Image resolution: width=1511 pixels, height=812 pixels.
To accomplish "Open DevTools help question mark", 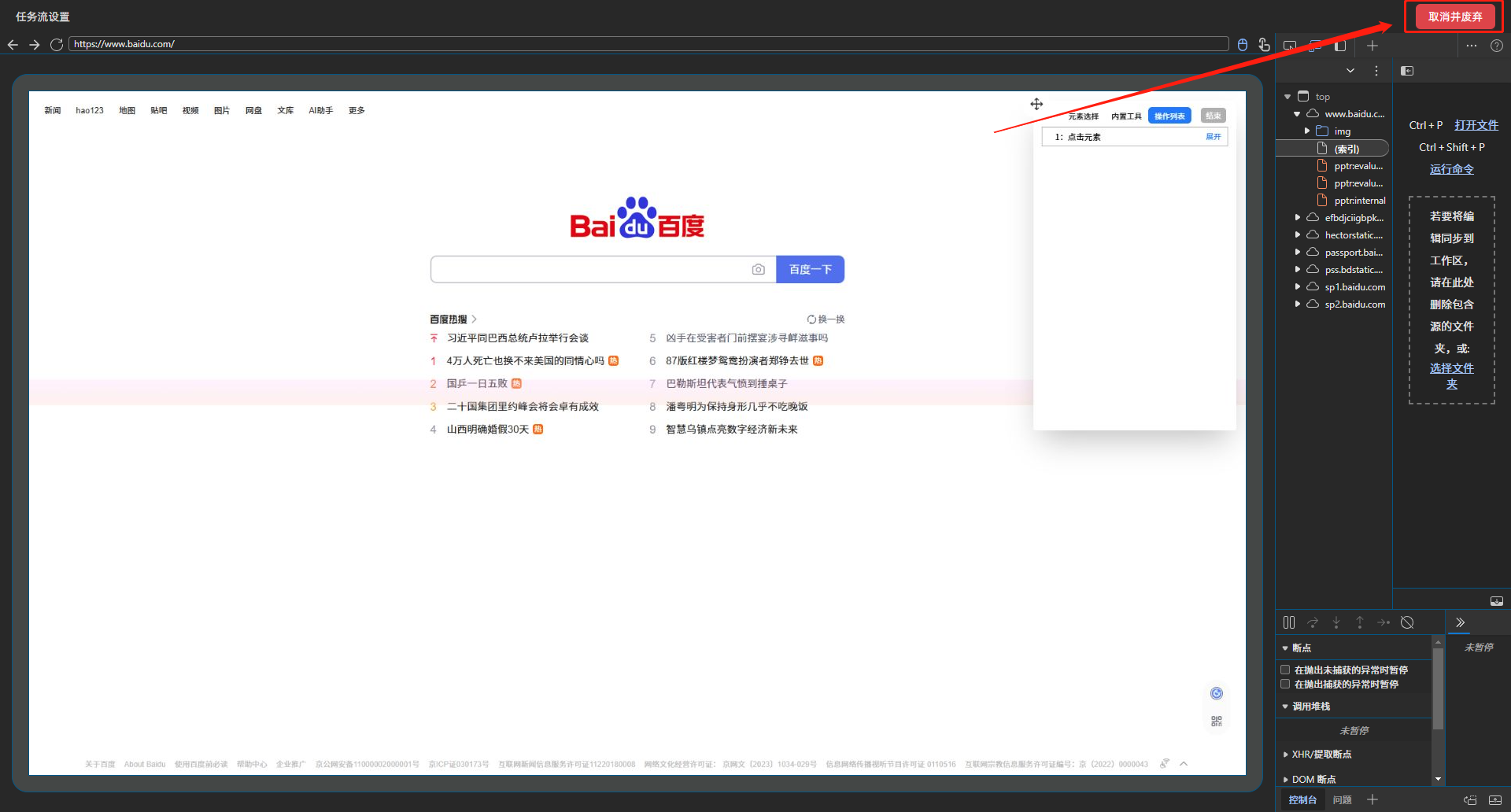I will pyautogui.click(x=1497, y=46).
